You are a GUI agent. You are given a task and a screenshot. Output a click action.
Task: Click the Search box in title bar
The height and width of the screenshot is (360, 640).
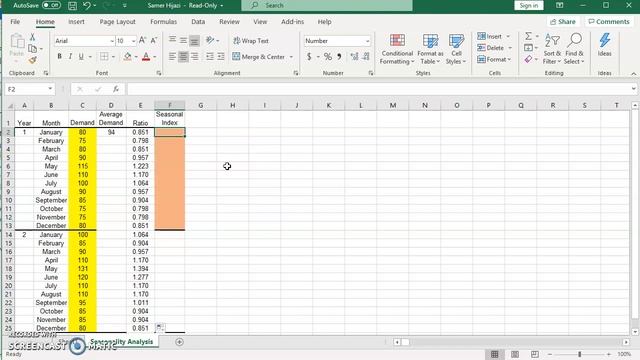[x=327, y=5]
